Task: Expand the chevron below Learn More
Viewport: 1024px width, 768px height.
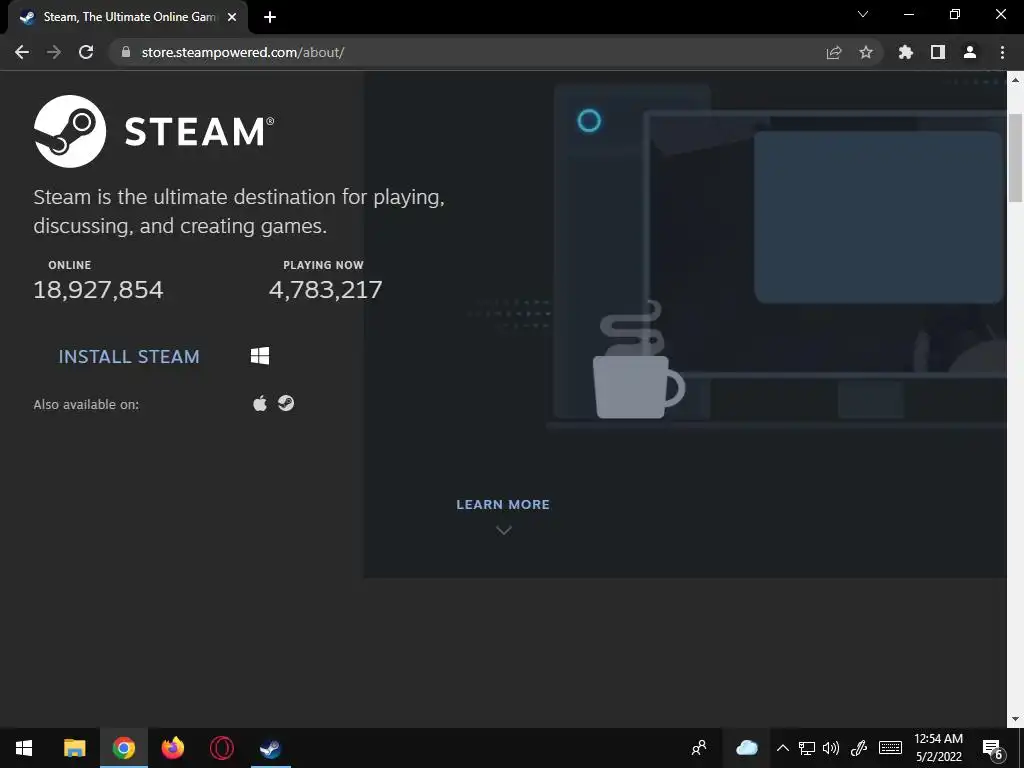Action: pyautogui.click(x=504, y=530)
